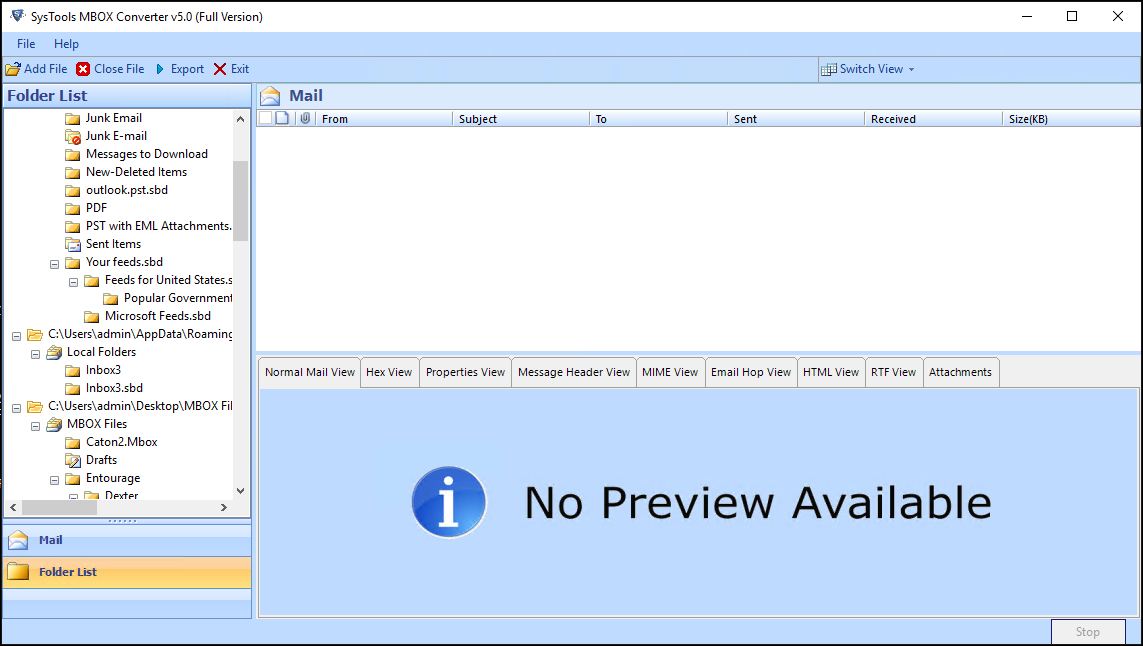Viewport: 1143px width, 646px height.
Task: Switch to the Email Hop View tab
Action: coord(751,373)
